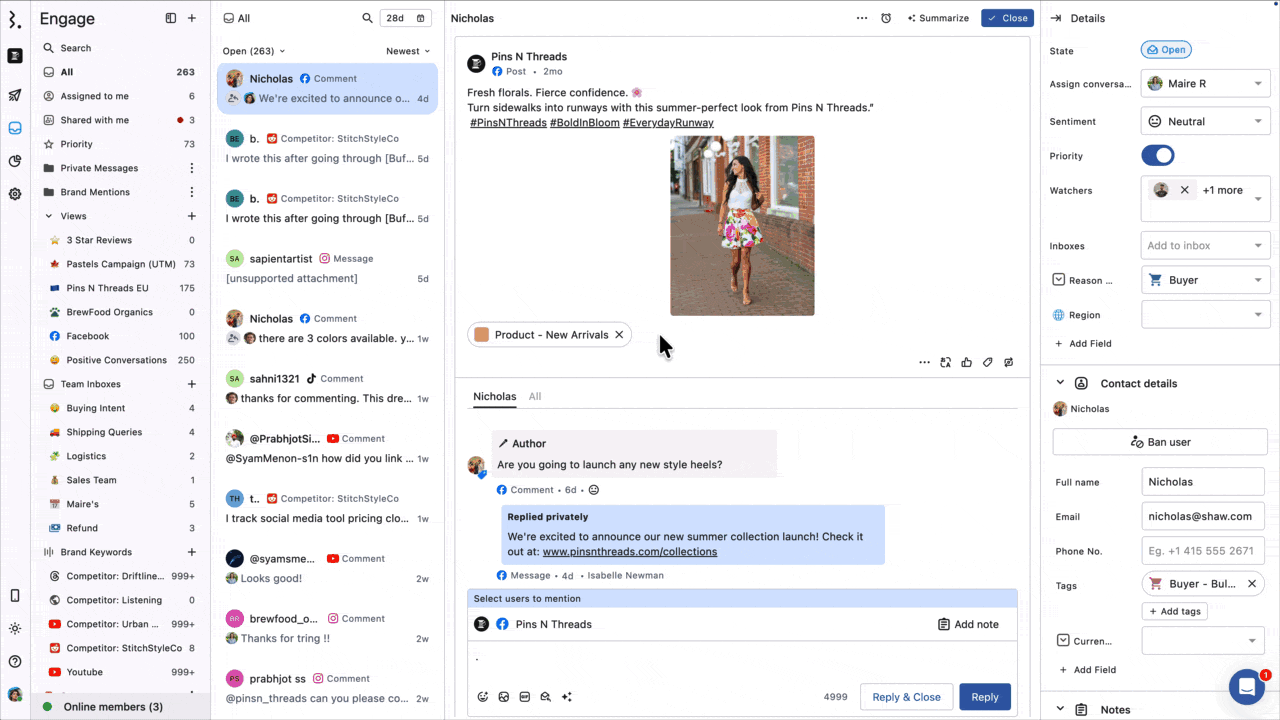Open the Intercom chat bubble
This screenshot has height=720, width=1280.
tap(1246, 687)
